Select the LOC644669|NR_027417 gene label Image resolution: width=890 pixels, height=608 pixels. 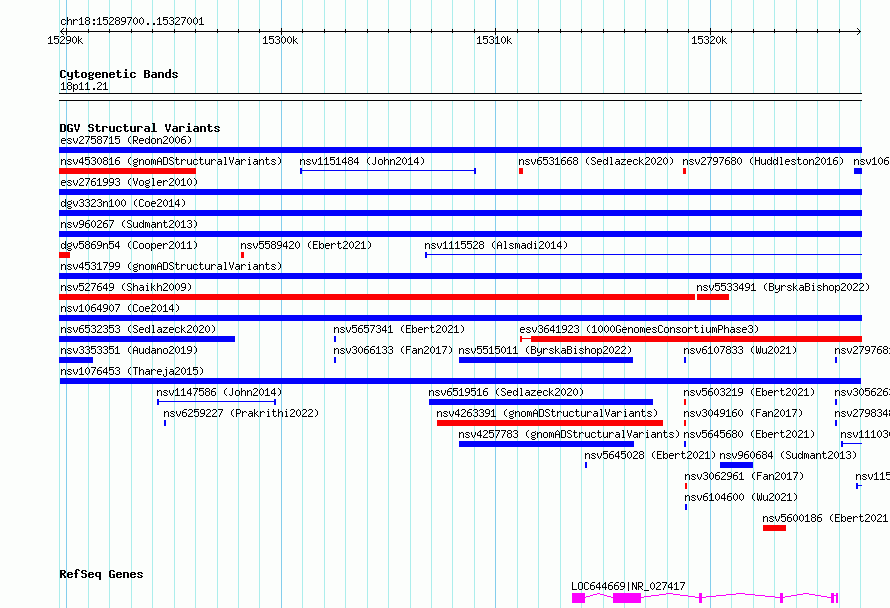[x=628, y=586]
